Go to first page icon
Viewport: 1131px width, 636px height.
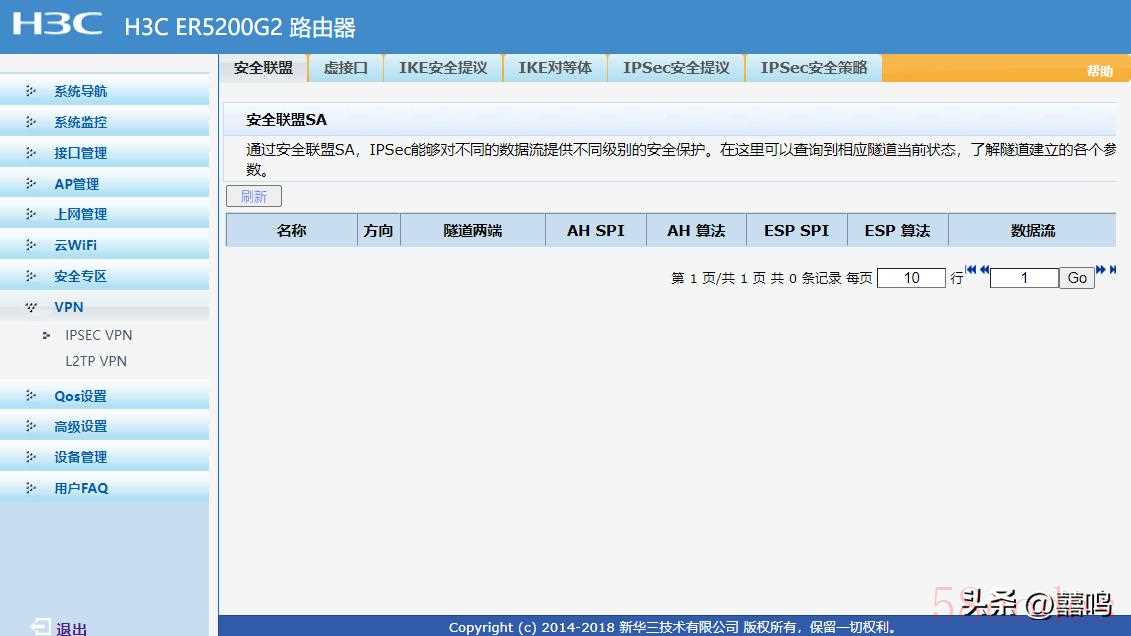[971, 270]
